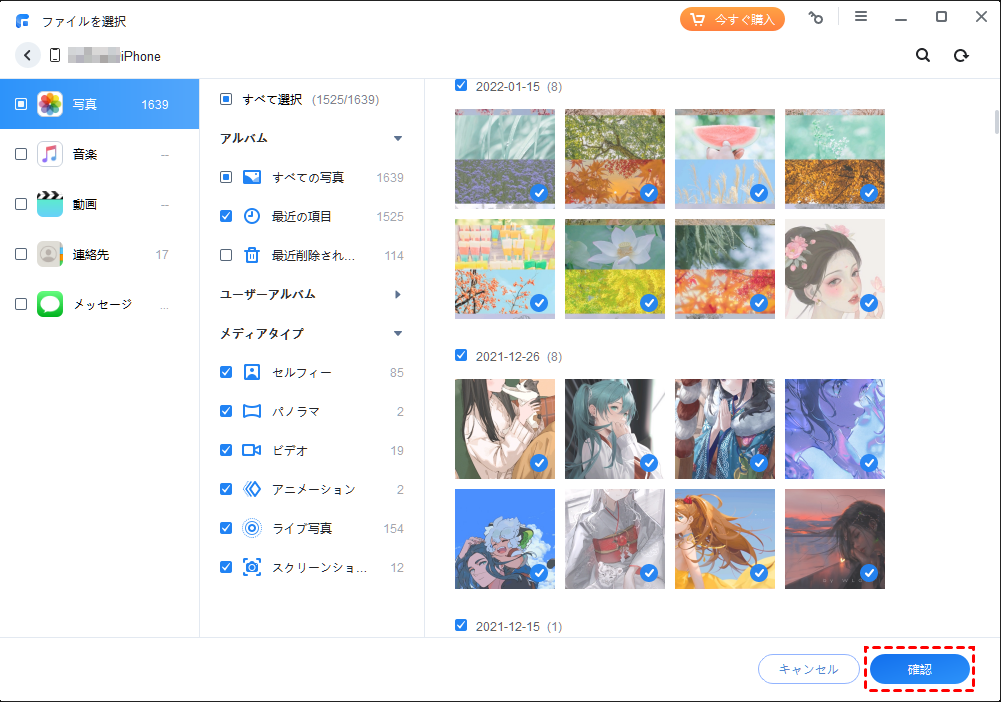1001x702 pixels.
Task: Uncheck the 2021-12-26 date group checkbox
Action: 461,355
